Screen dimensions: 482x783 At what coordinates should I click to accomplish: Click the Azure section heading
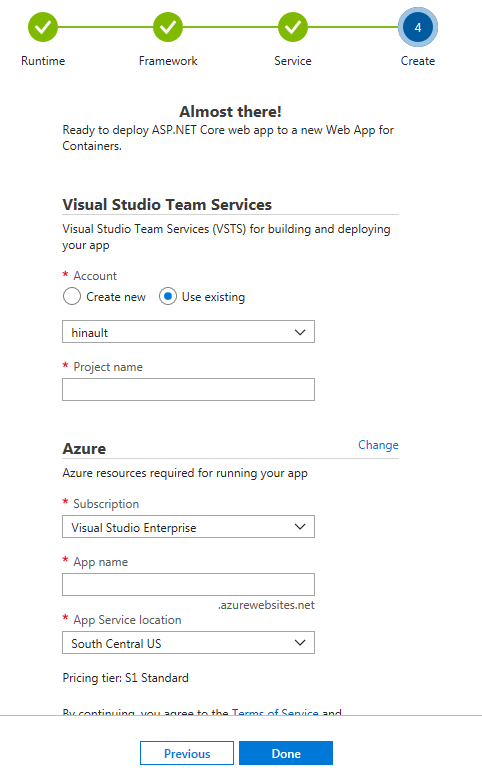click(84, 449)
